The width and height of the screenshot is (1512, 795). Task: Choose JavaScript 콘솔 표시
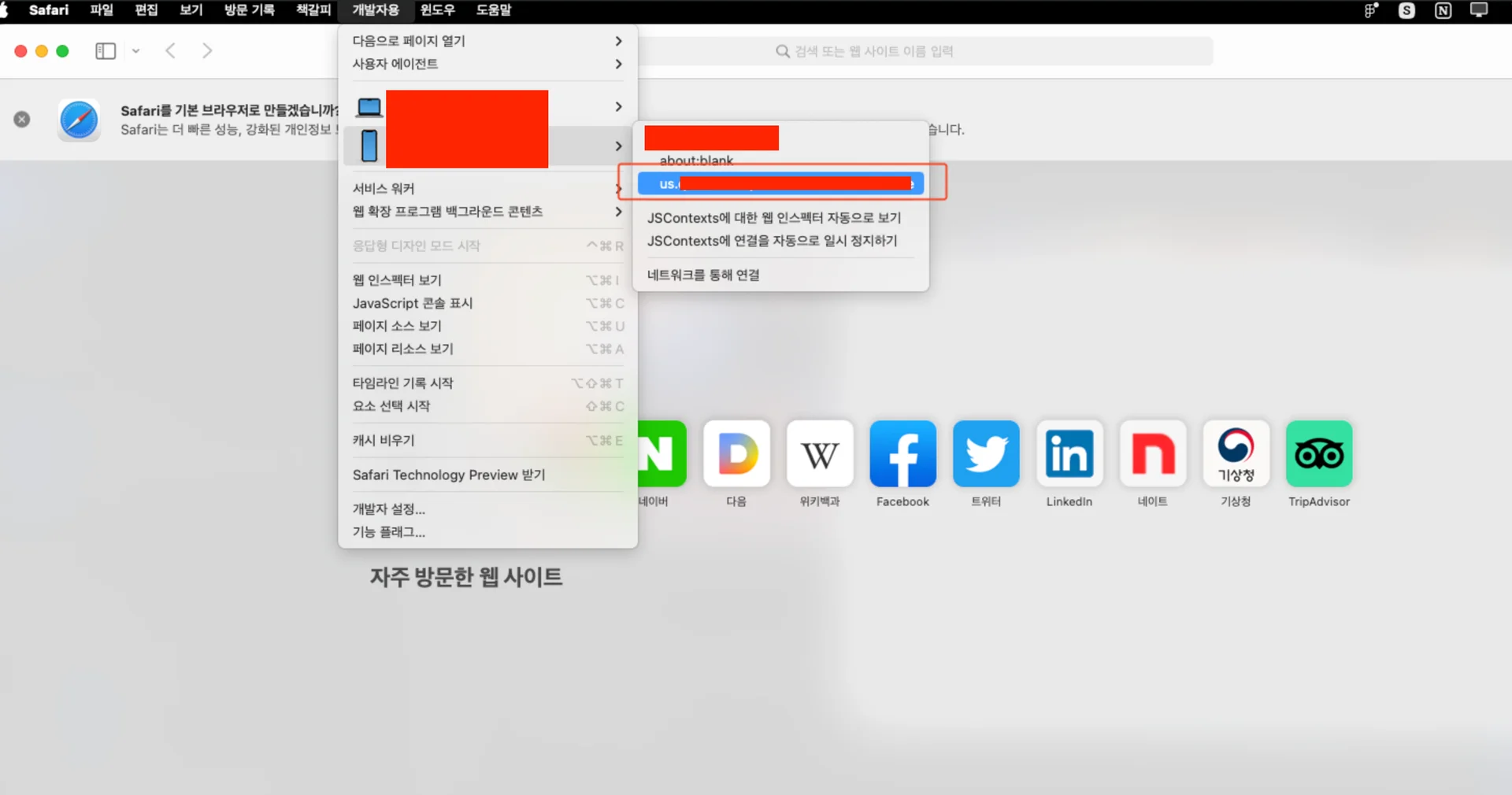pyautogui.click(x=488, y=303)
